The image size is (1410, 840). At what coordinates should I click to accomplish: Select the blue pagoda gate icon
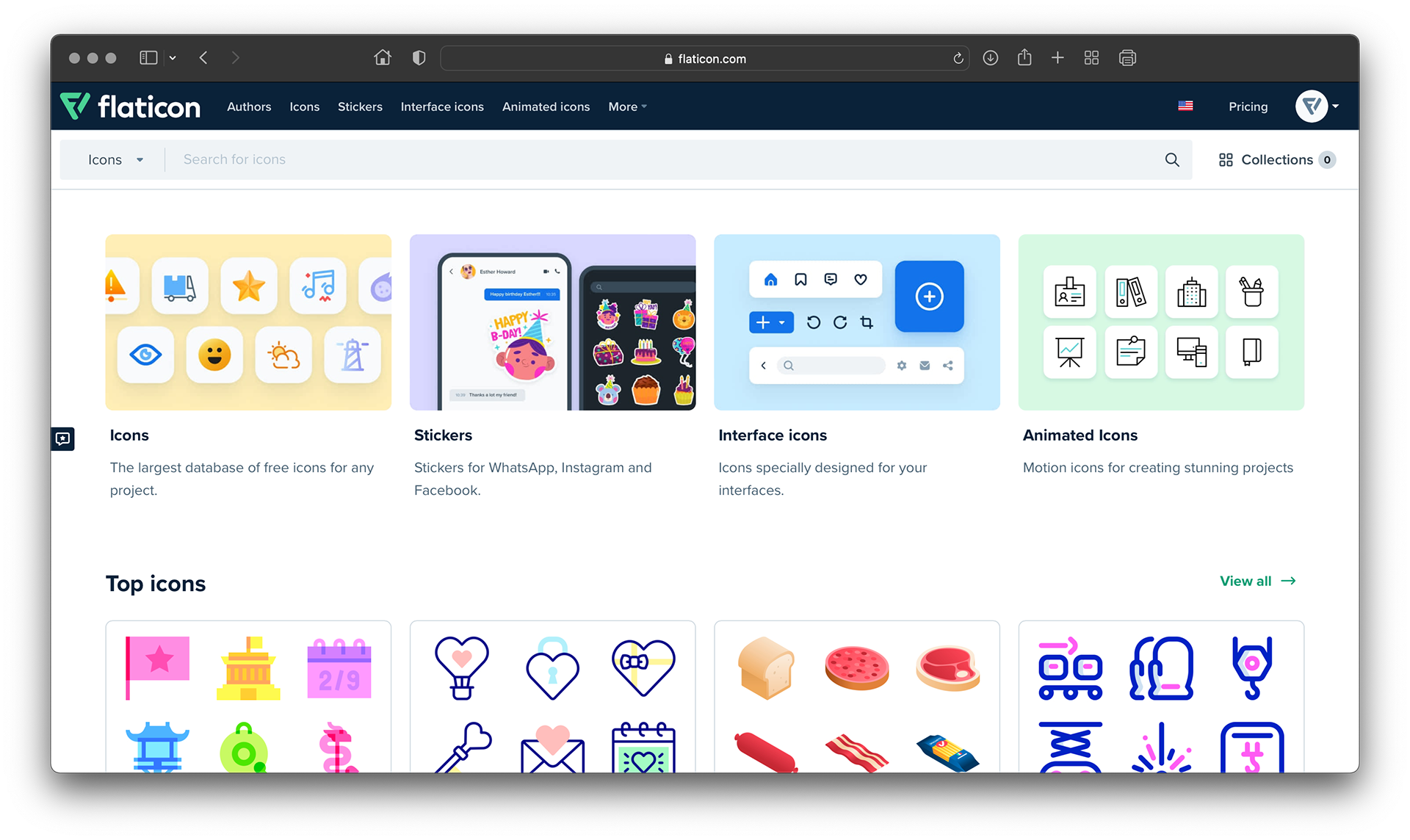click(157, 747)
